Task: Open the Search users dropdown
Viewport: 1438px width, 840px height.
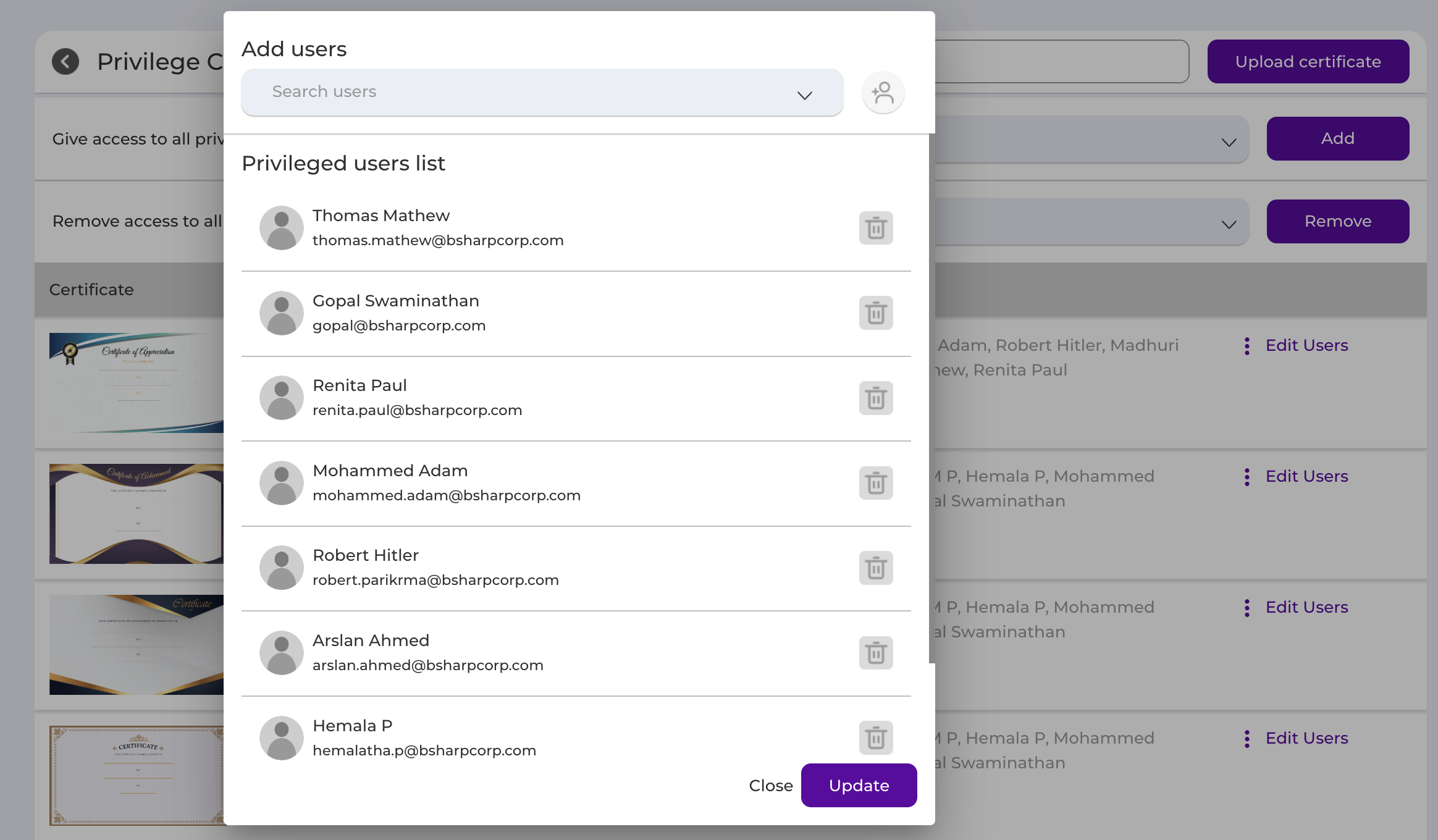Action: [542, 92]
